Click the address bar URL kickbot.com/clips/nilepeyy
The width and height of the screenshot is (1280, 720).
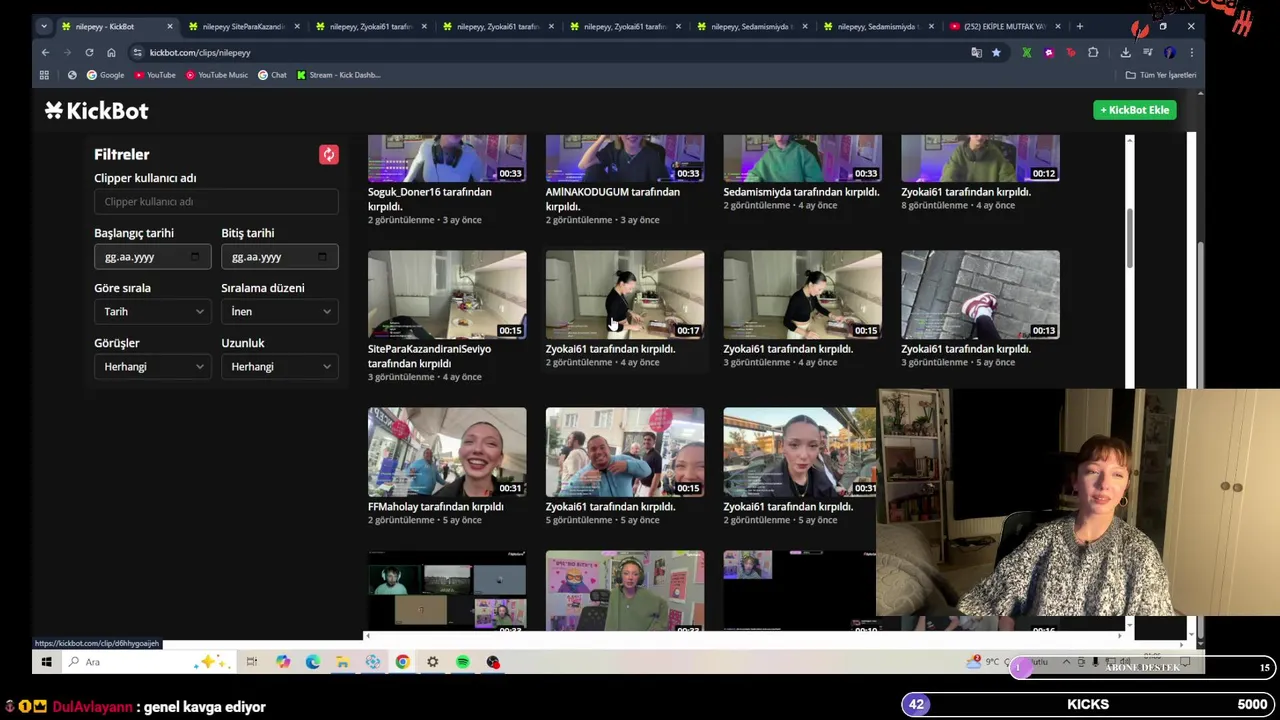click(200, 52)
